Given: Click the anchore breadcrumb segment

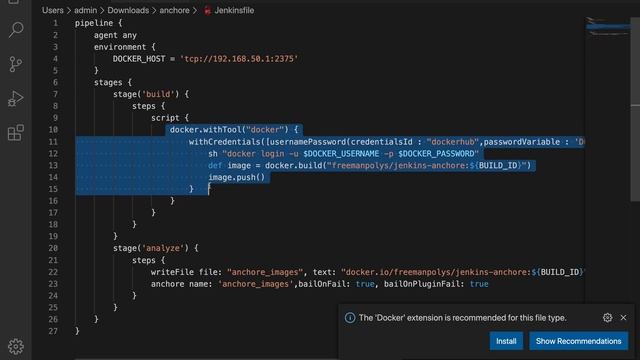Looking at the screenshot, I should [x=174, y=10].
